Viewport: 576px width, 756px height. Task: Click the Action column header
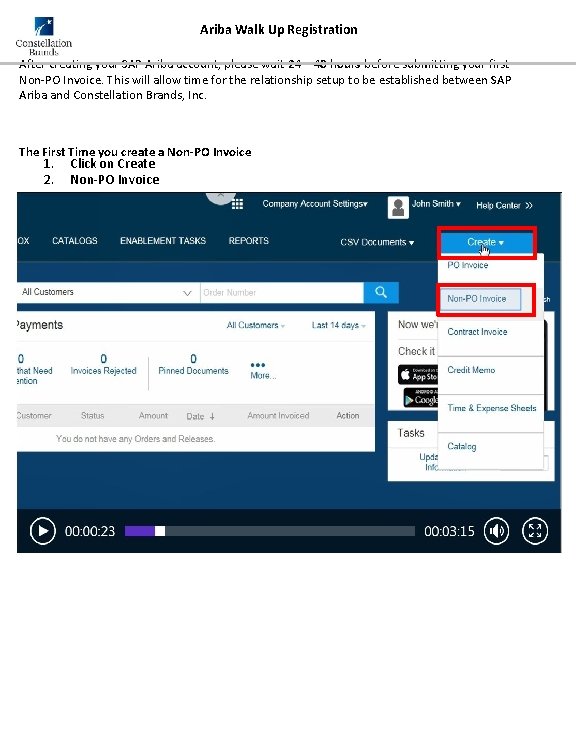(348, 416)
